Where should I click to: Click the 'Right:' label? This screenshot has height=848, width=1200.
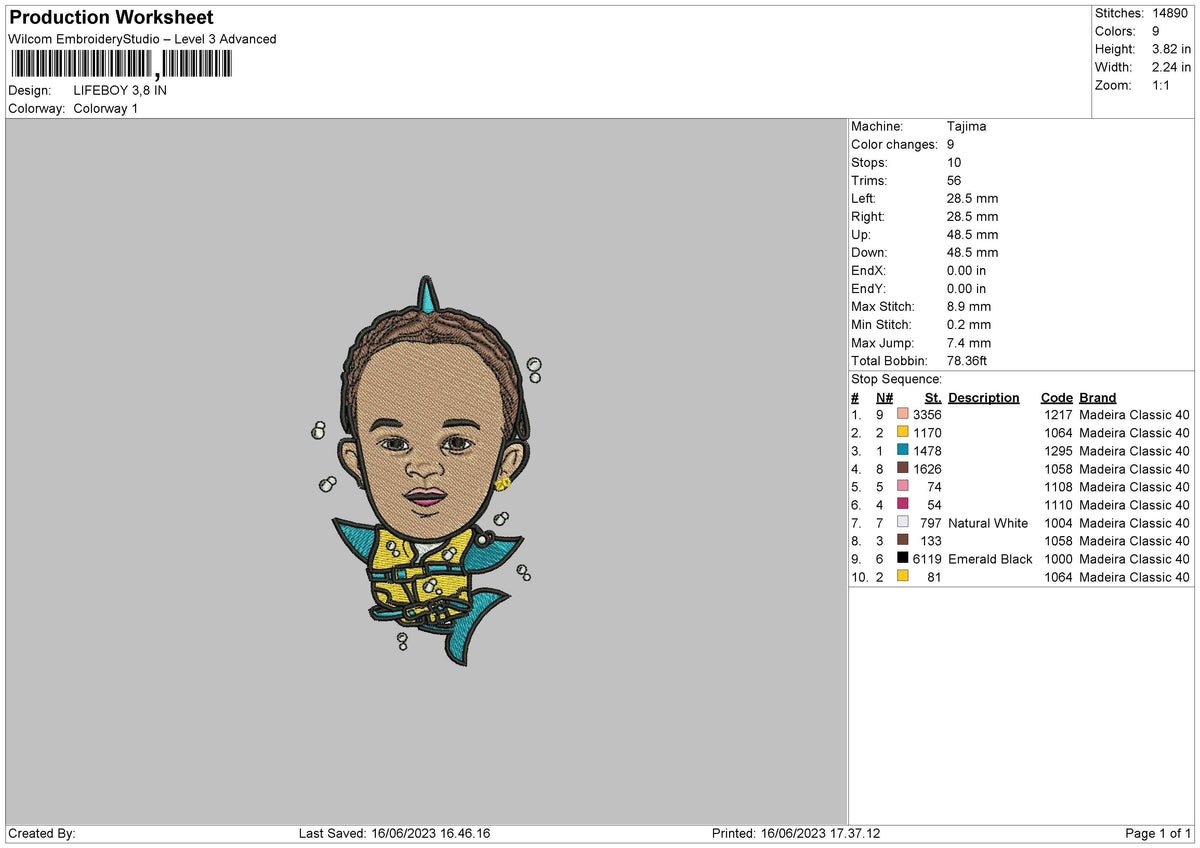[x=869, y=217]
